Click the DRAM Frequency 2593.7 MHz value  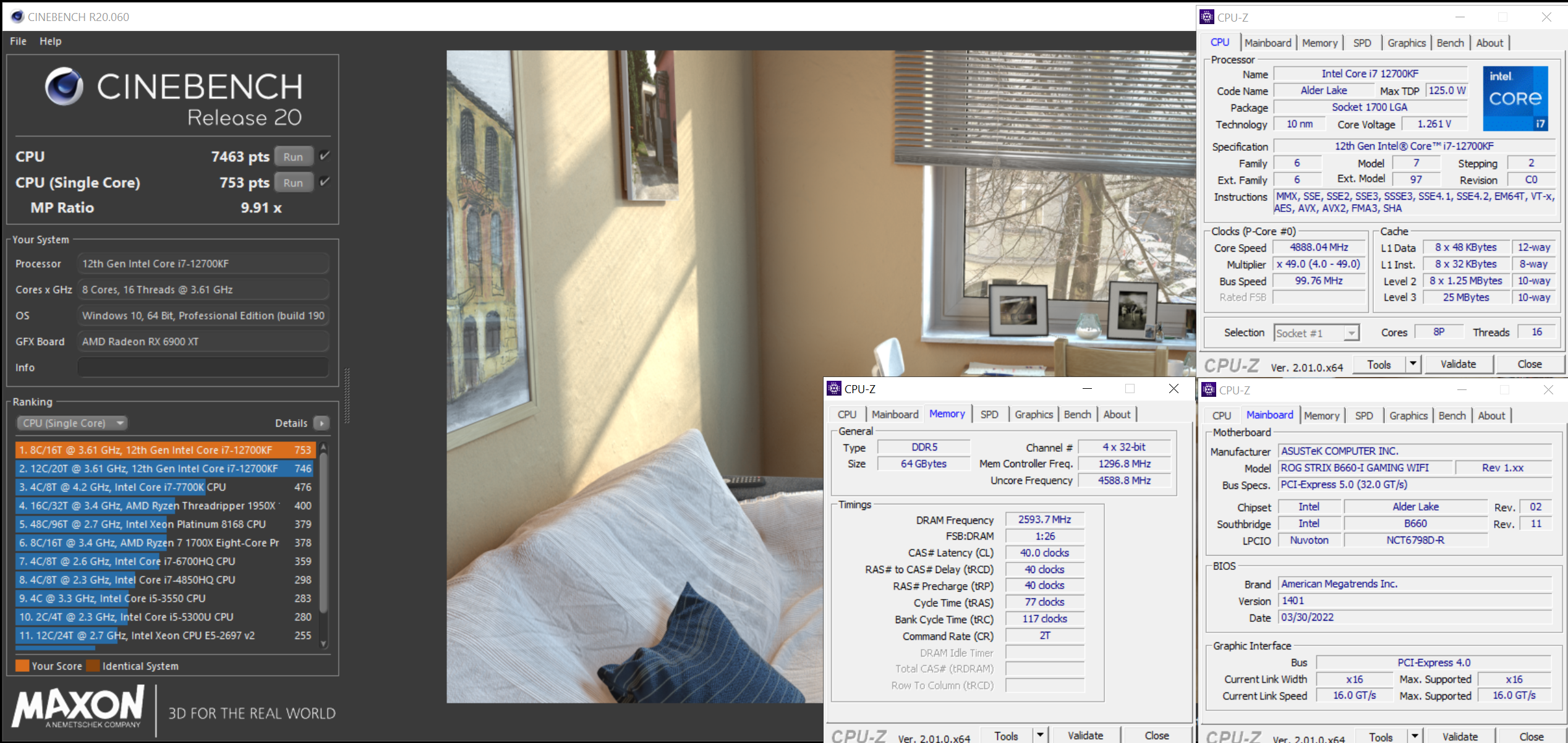point(1044,520)
